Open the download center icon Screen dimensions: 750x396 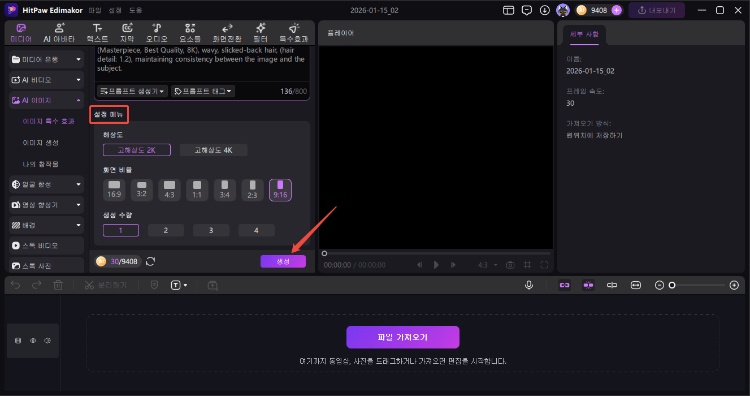coord(545,10)
